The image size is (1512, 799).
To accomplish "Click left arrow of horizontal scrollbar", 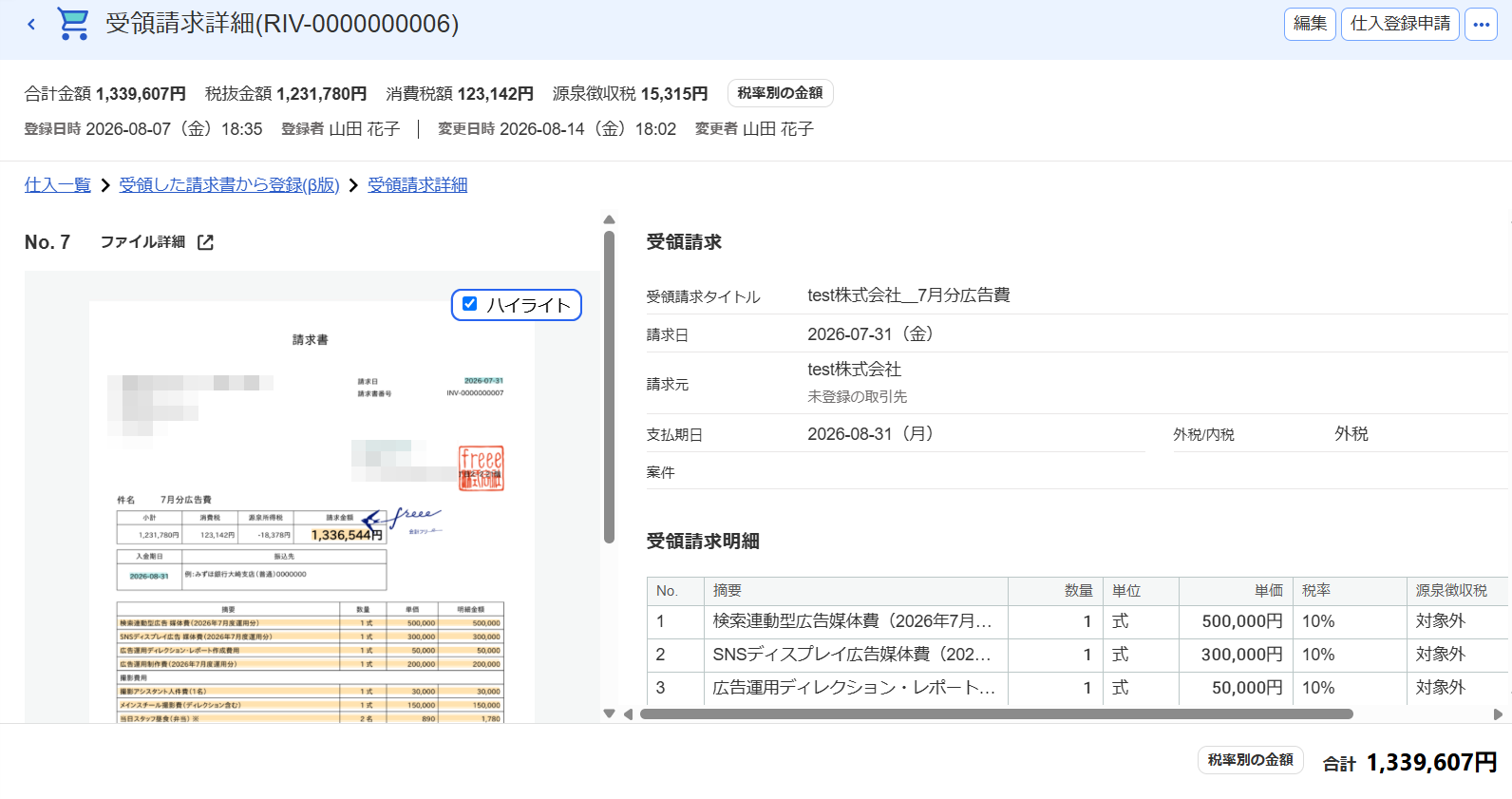I will coord(628,713).
